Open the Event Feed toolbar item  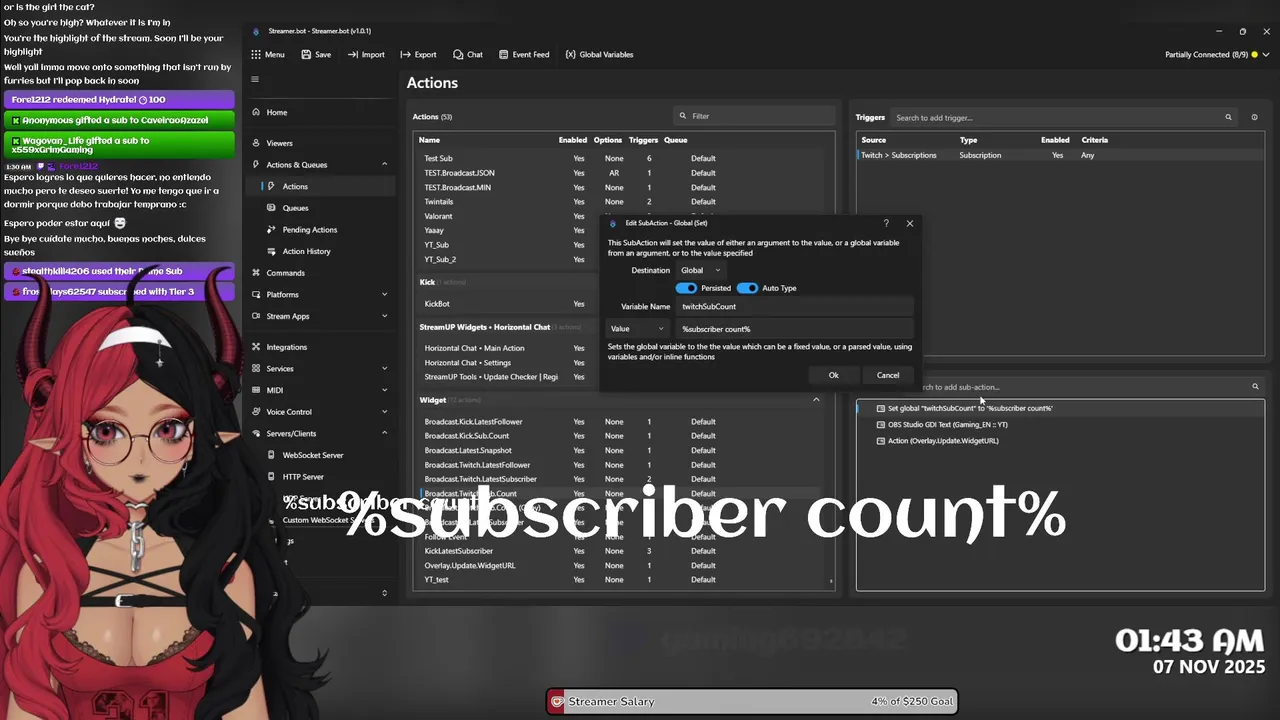(523, 55)
